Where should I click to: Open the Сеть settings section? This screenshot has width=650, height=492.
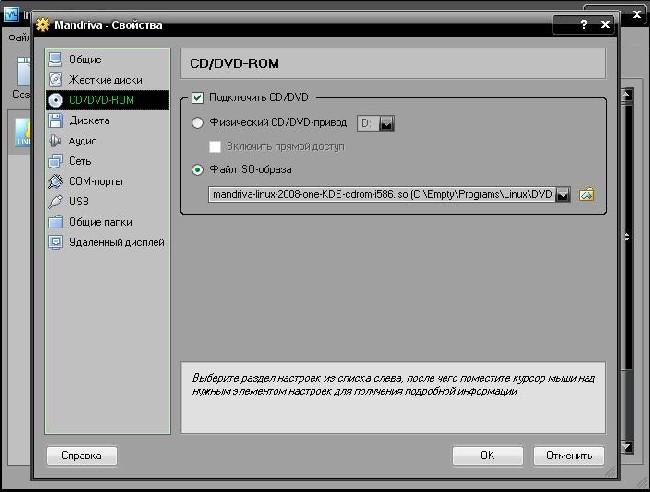click(x=107, y=161)
